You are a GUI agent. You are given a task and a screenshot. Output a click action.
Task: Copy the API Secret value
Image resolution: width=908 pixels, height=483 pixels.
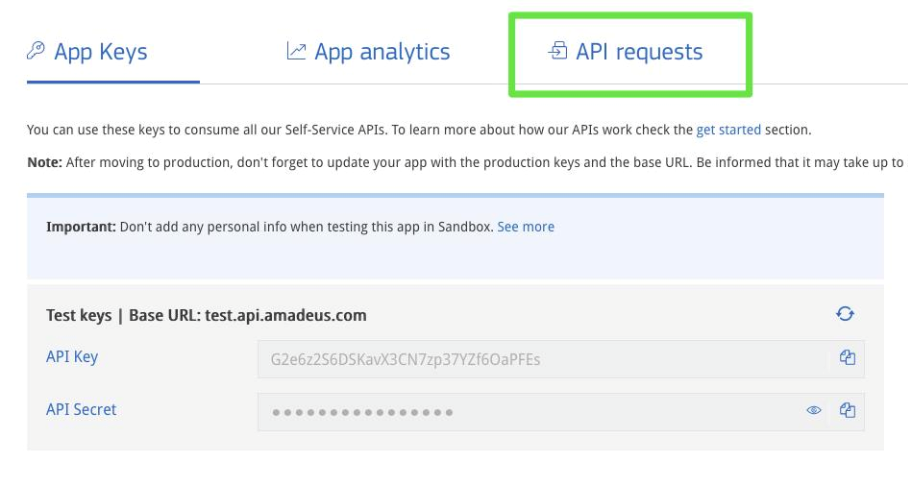(x=847, y=410)
